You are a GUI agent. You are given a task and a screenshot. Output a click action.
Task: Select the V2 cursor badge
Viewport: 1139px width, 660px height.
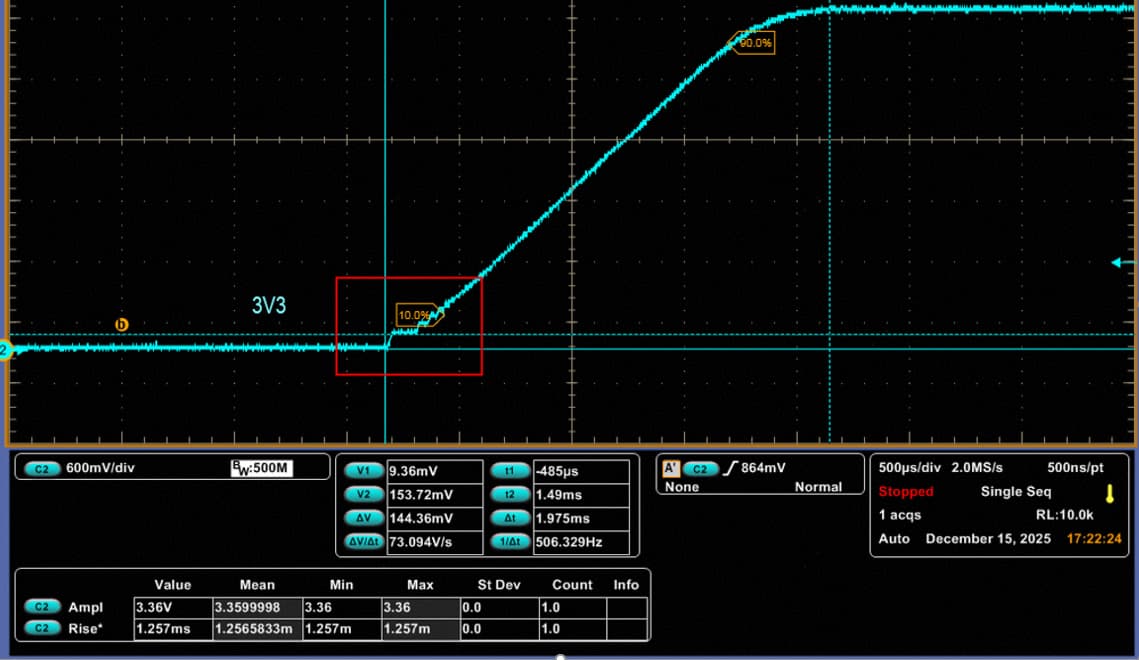[363, 495]
